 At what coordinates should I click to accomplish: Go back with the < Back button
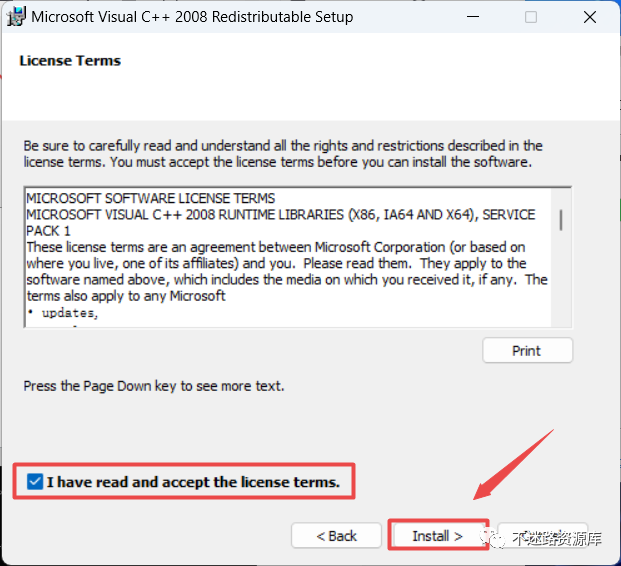tap(336, 536)
